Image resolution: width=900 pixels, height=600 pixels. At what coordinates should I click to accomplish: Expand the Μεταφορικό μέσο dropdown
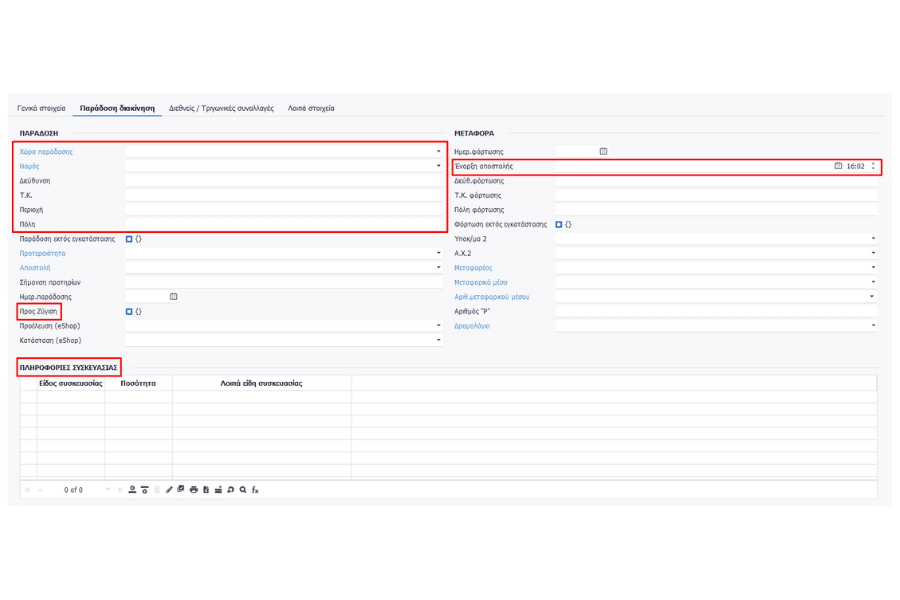873,282
